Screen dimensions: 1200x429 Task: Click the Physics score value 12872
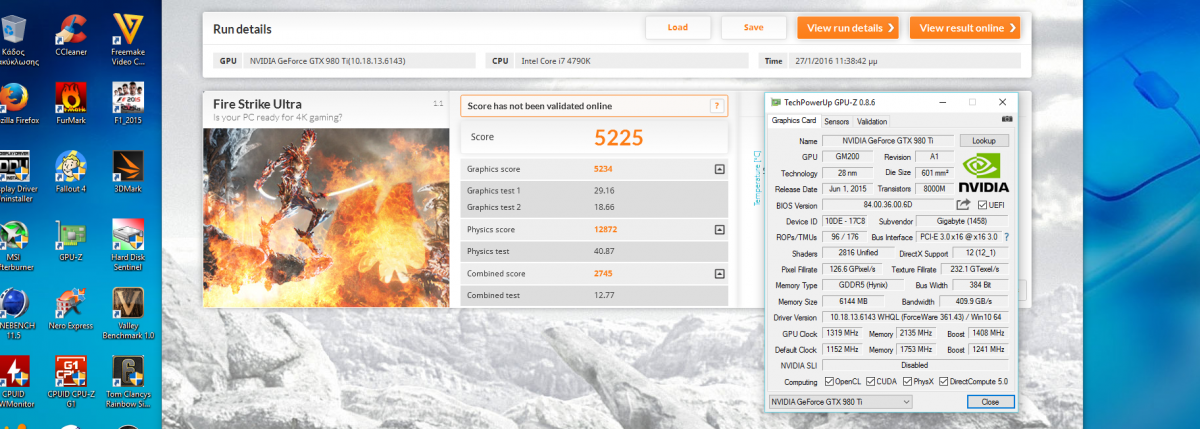coord(604,230)
